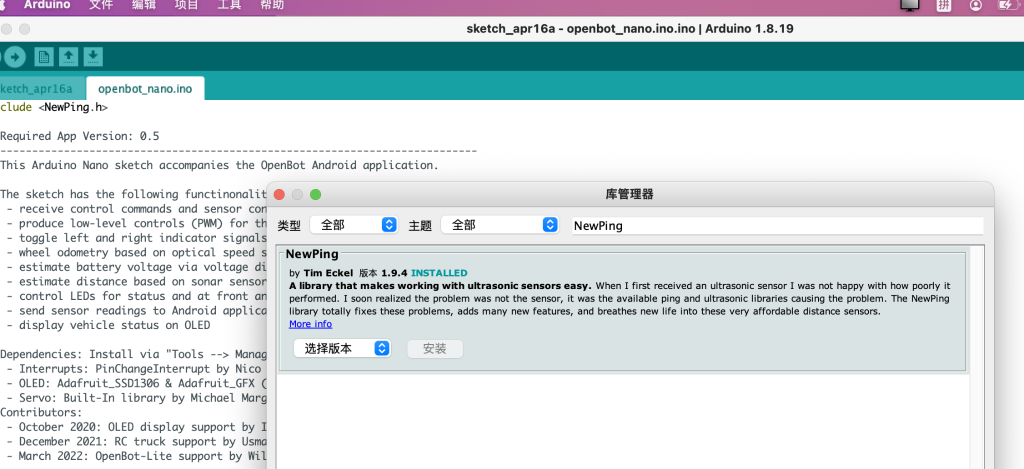Click the line containing <NewPing.h>
Image resolution: width=1024 pixels, height=469 pixels.
54,107
